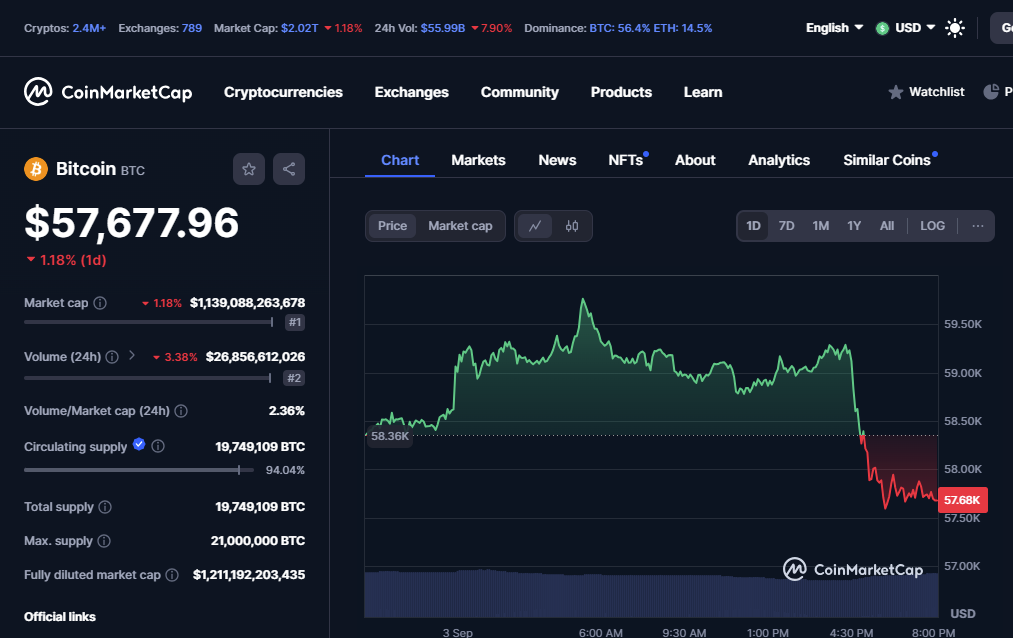Select Price chart mode
The image size is (1013, 638).
pos(392,226)
